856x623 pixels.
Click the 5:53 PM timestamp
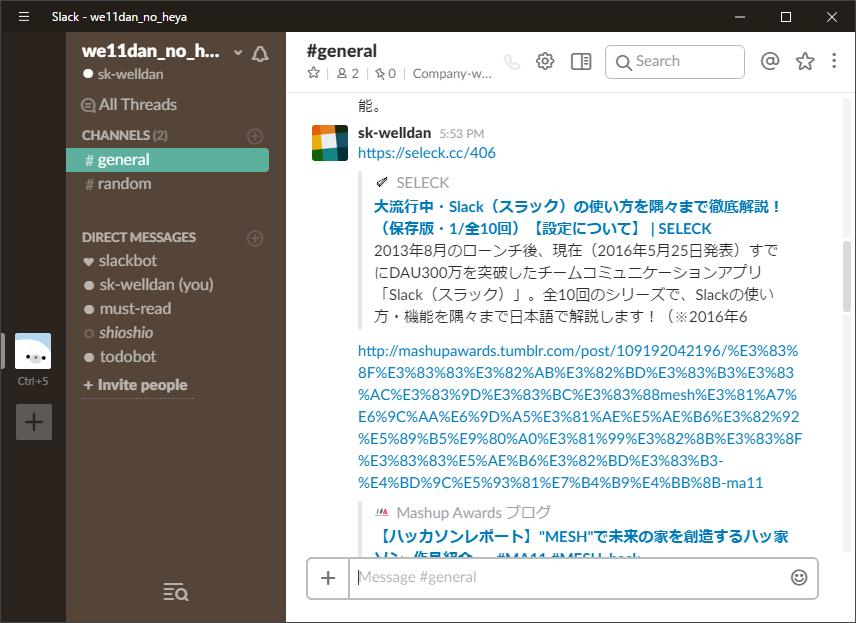coord(462,134)
